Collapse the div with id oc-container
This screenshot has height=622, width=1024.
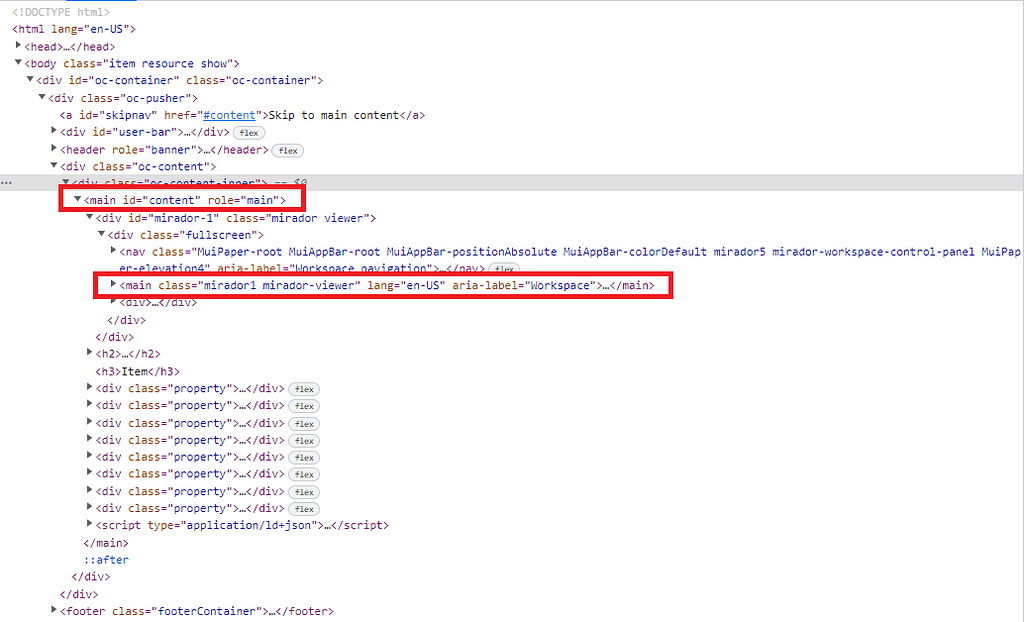(x=30, y=81)
